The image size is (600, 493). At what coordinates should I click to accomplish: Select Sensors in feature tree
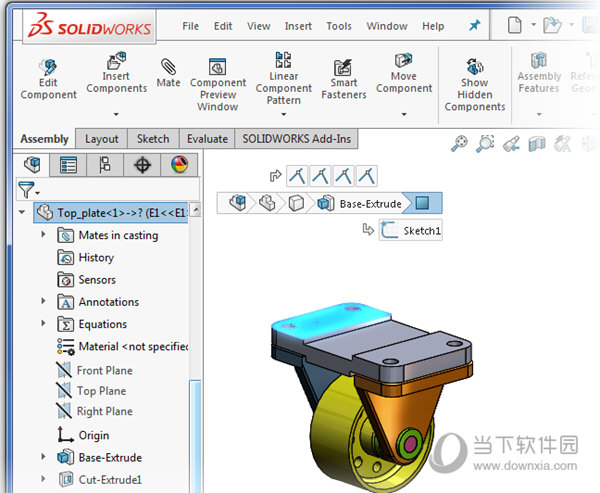(86, 279)
